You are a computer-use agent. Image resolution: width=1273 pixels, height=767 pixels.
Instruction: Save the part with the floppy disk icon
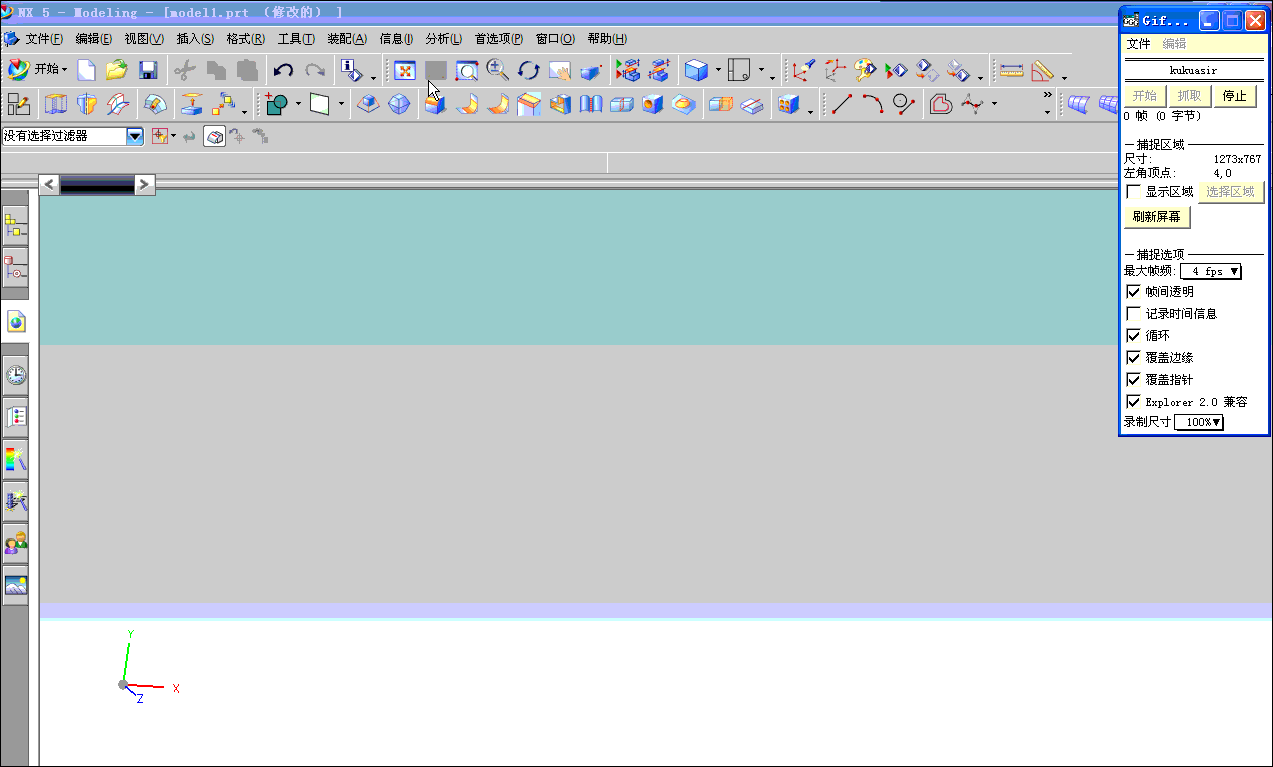tap(148, 70)
